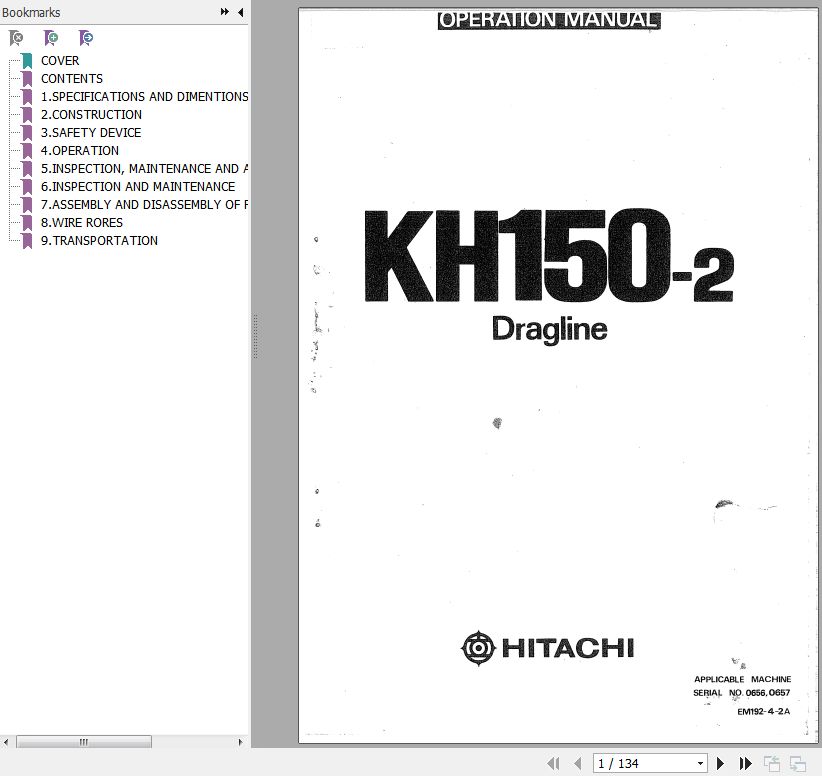The width and height of the screenshot is (822, 776).
Task: Click the bookmarks horizontal scrollbar thumb
Action: coord(84,742)
